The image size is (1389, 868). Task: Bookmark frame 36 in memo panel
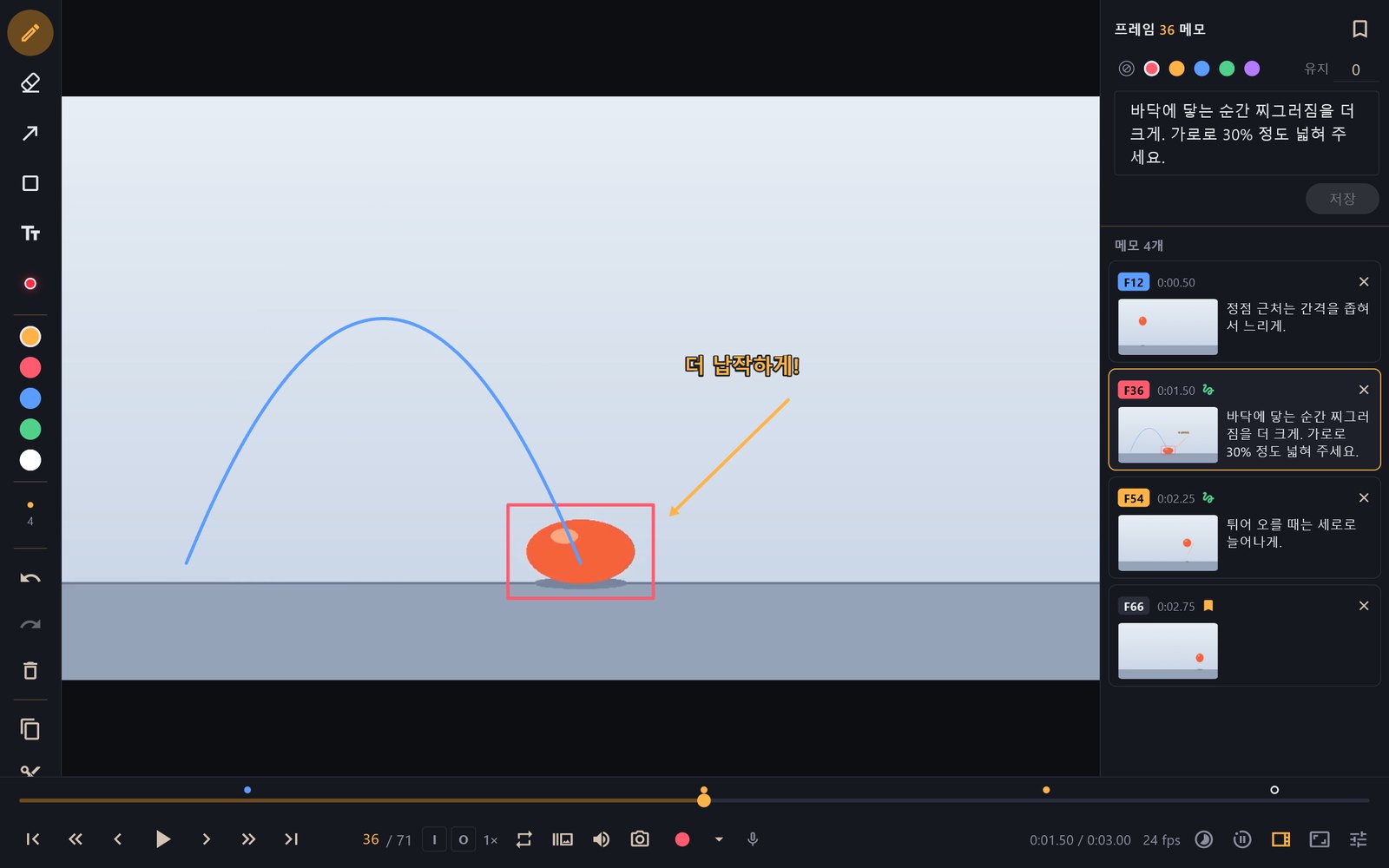[1360, 30]
